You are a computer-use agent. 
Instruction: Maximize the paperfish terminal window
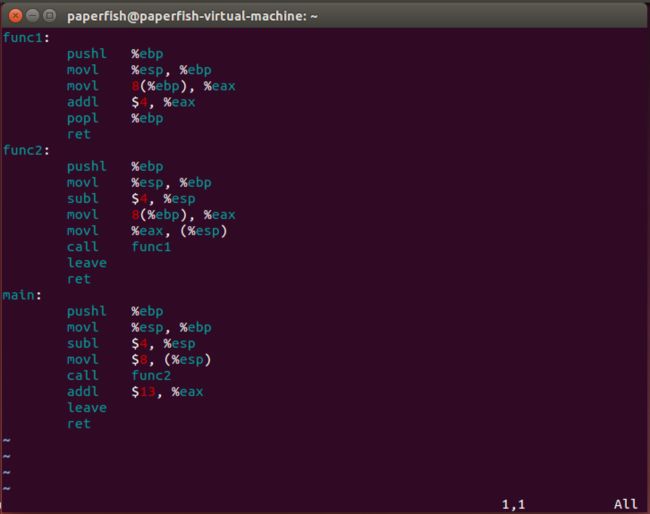click(50, 16)
